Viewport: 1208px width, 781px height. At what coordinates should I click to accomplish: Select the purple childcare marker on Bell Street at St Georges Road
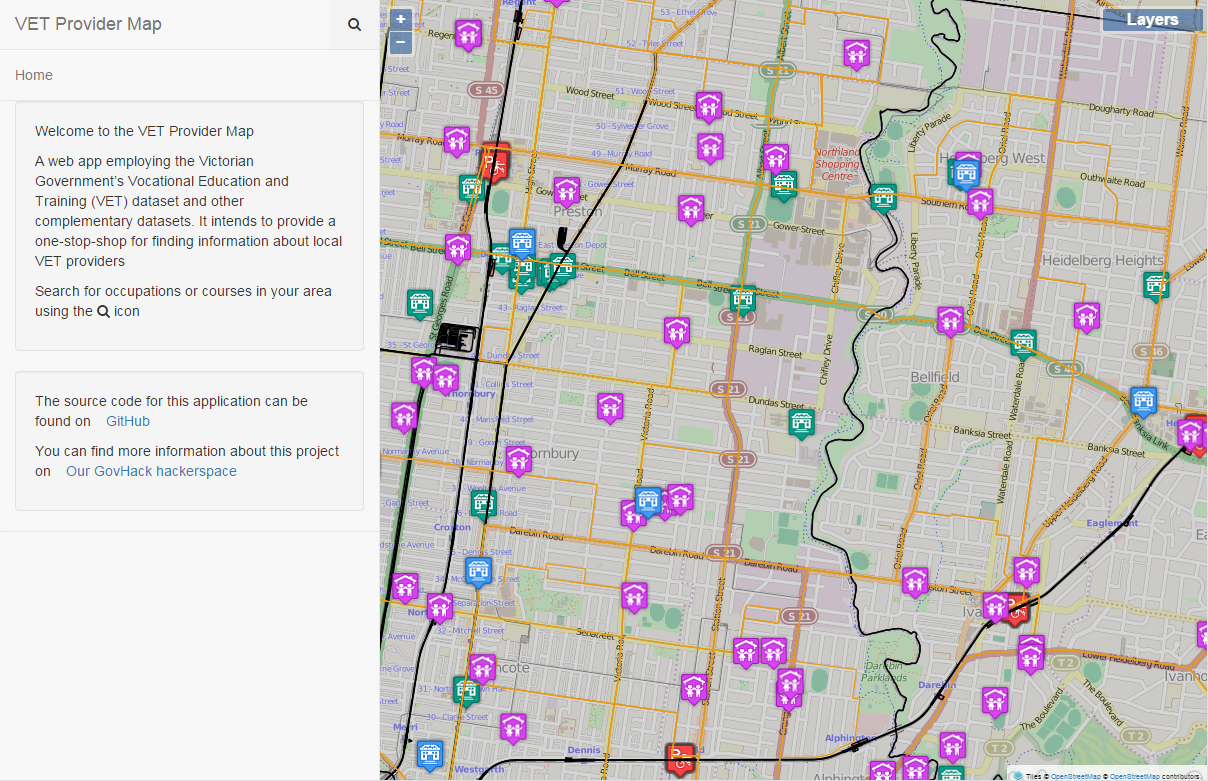pos(458,248)
